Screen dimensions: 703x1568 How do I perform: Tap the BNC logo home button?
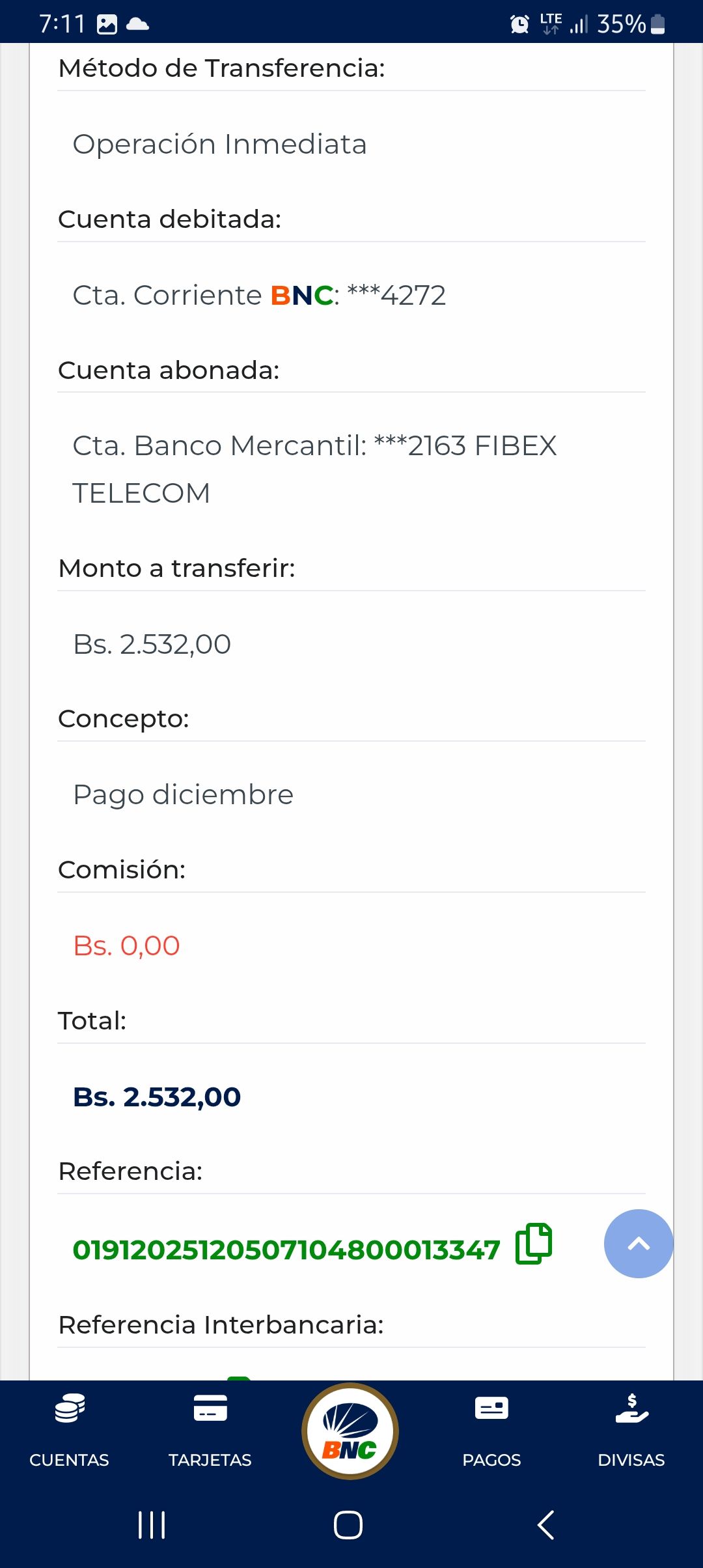pyautogui.click(x=350, y=1431)
